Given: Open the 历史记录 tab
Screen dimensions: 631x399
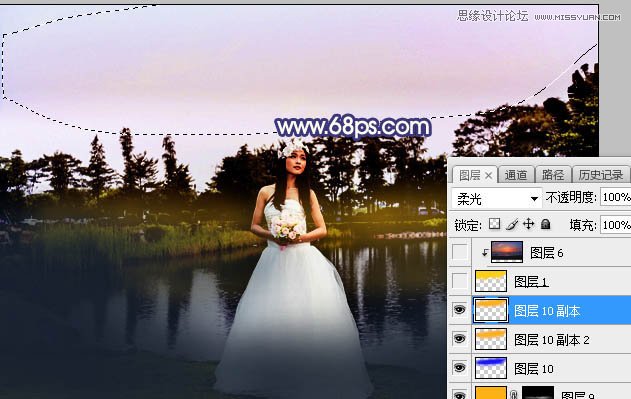Looking at the screenshot, I should coord(600,176).
